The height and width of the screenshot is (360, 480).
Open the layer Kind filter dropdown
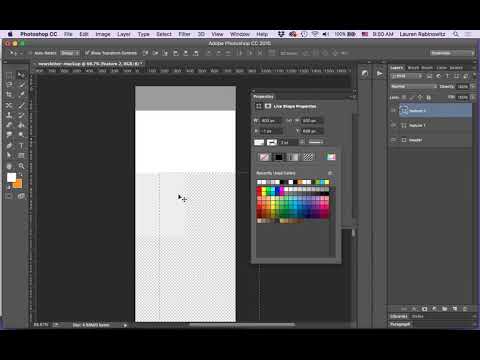click(x=407, y=76)
